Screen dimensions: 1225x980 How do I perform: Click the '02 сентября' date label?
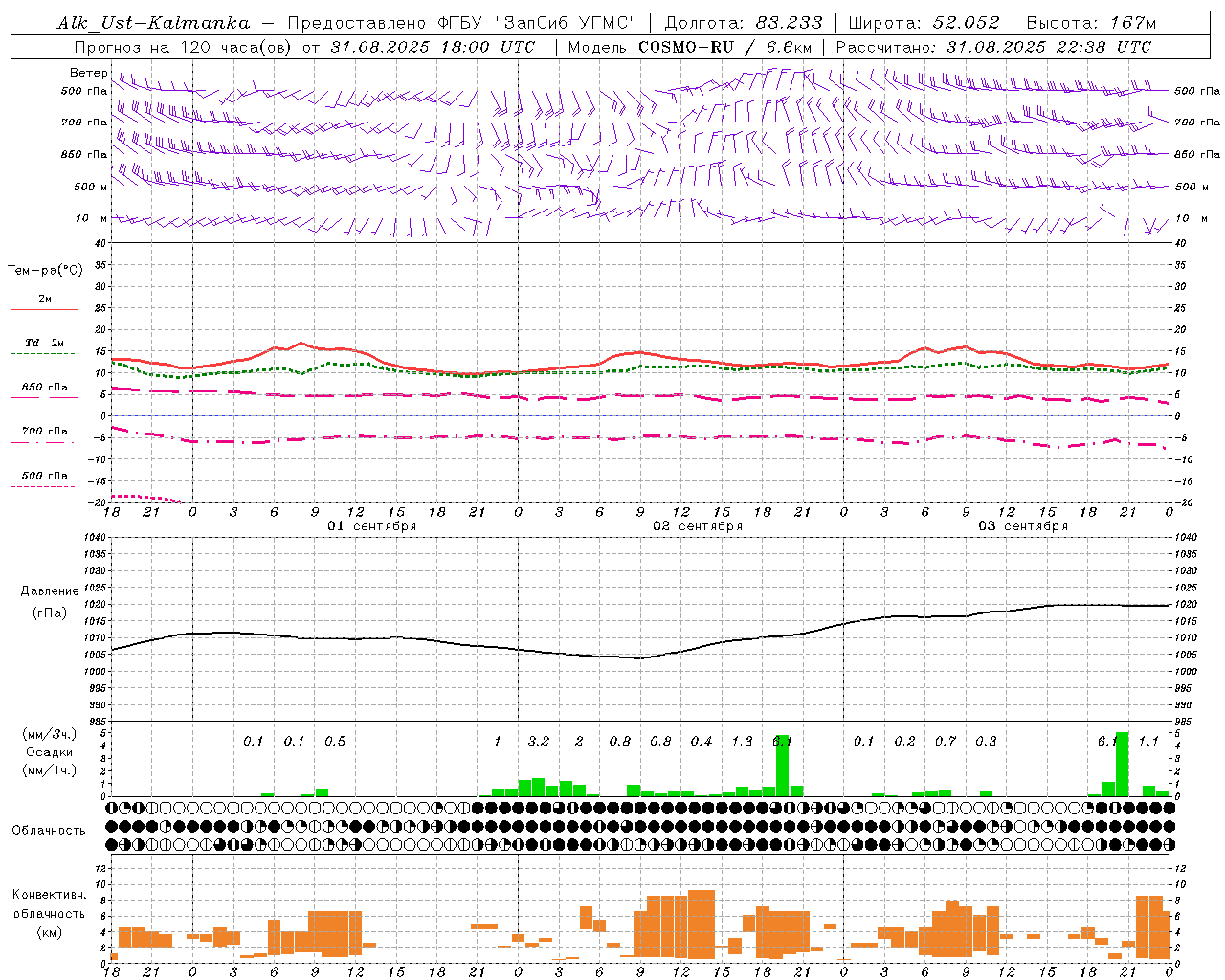(698, 526)
